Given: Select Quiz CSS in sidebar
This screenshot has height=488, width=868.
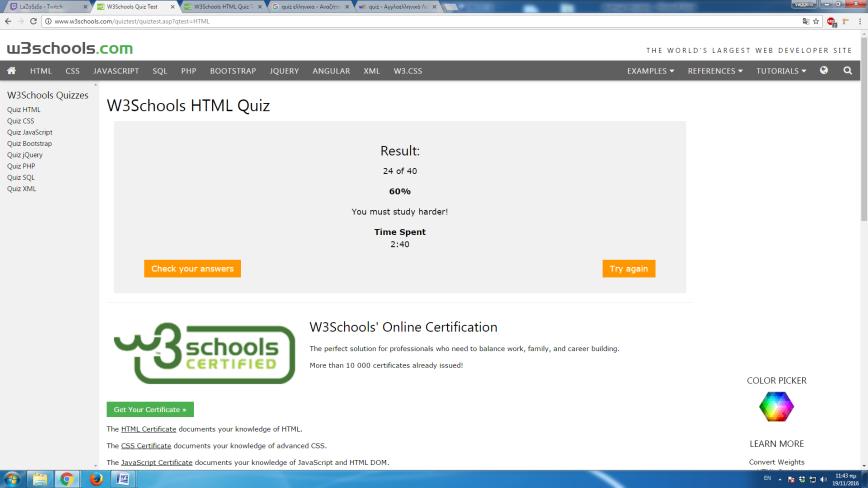Looking at the screenshot, I should 20,121.
